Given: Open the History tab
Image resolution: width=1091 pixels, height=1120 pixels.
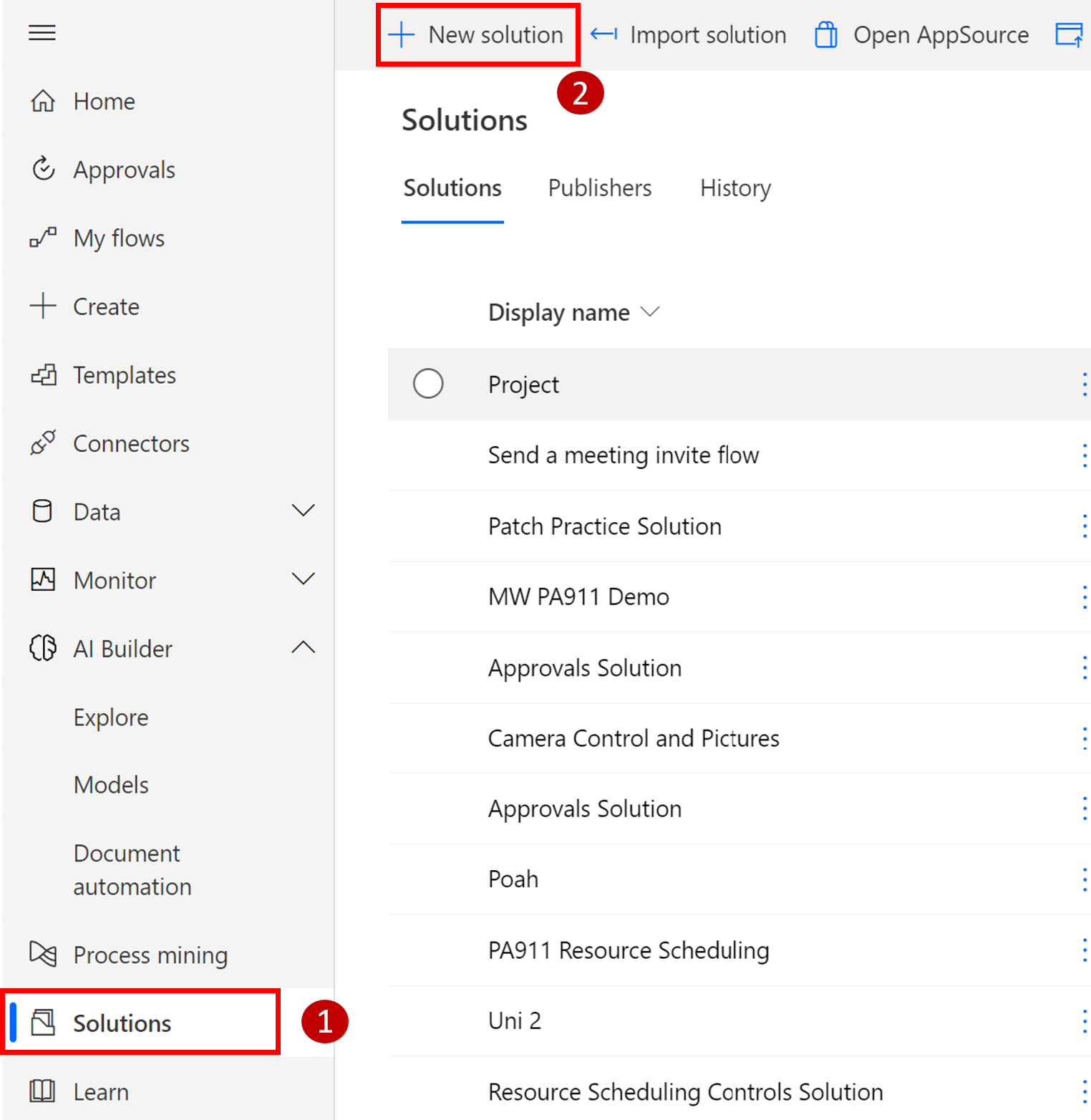Looking at the screenshot, I should (735, 188).
